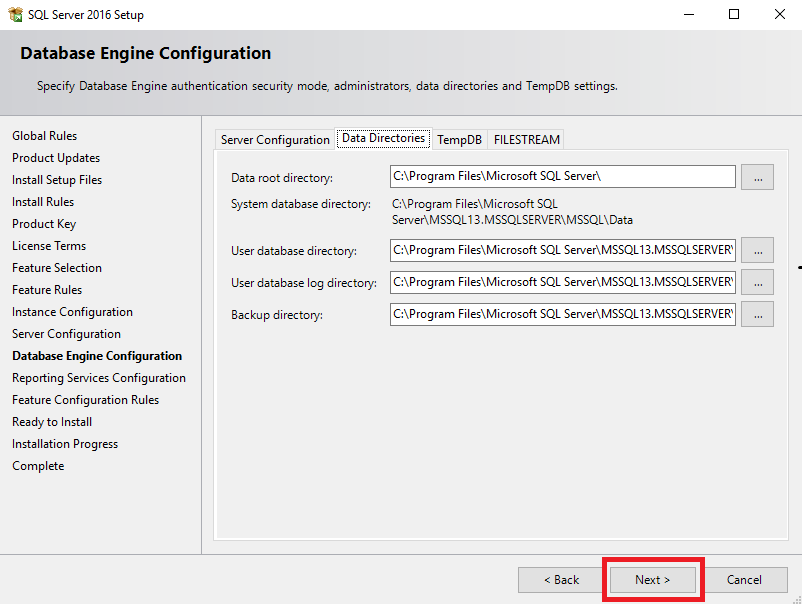Go back with the Back button
The width and height of the screenshot is (802, 604).
coord(561,579)
